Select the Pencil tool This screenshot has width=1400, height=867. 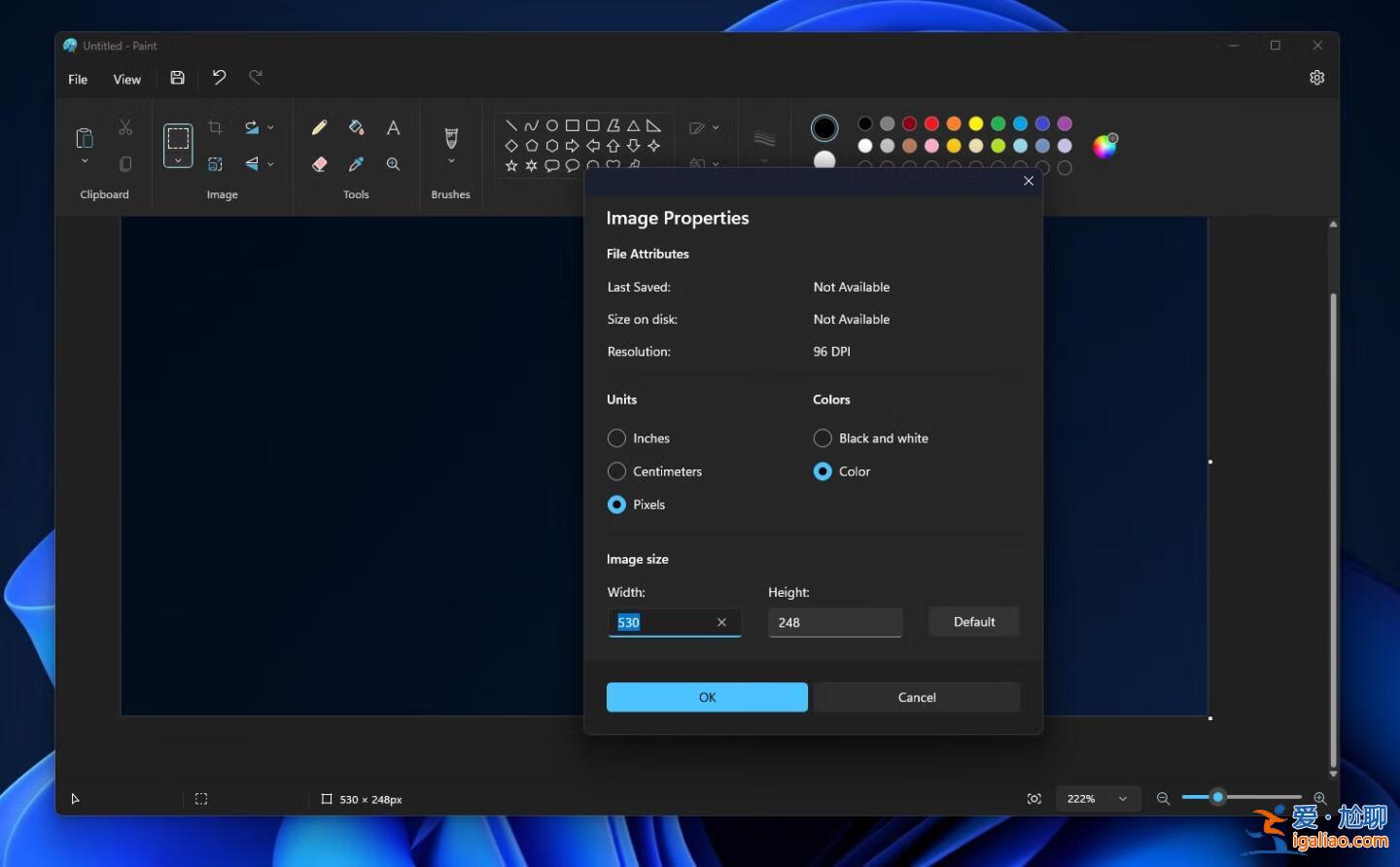[x=319, y=126]
